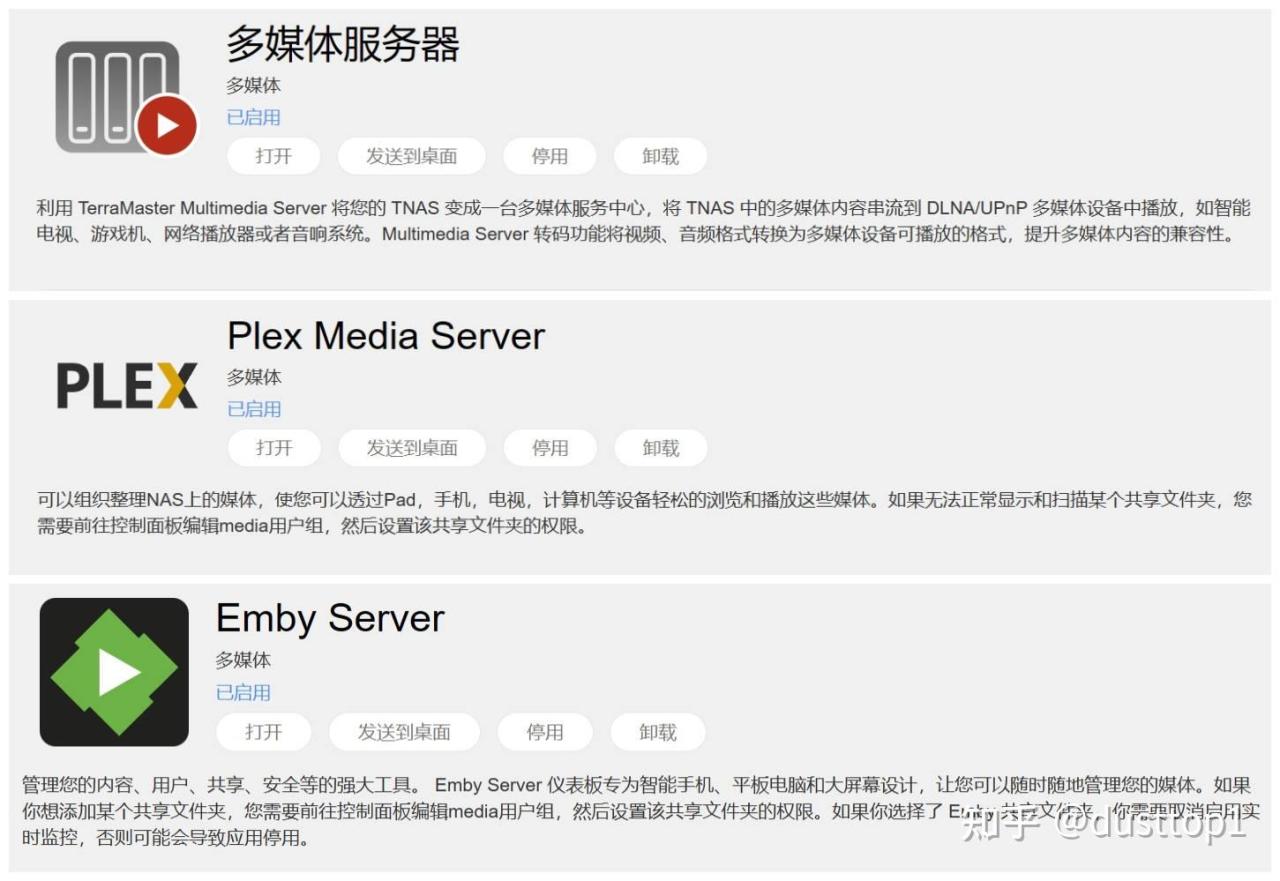
Task: Stop 多媒体服务器 using the 停用 button
Action: tap(550, 156)
